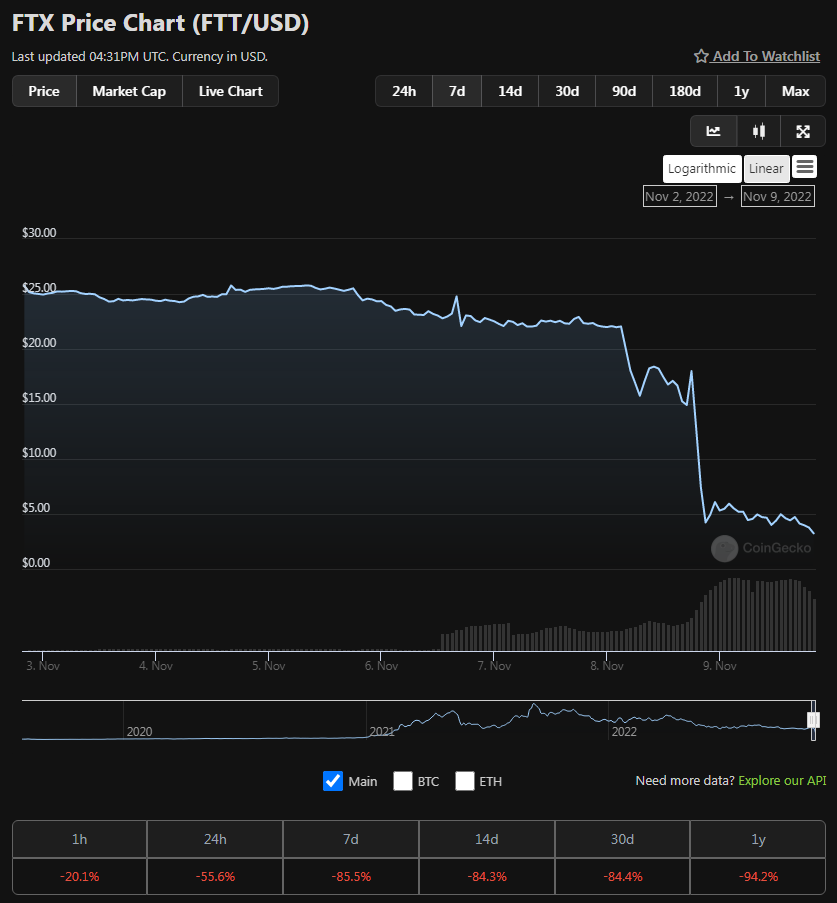Click the -84.4% value under 30d

point(623,877)
